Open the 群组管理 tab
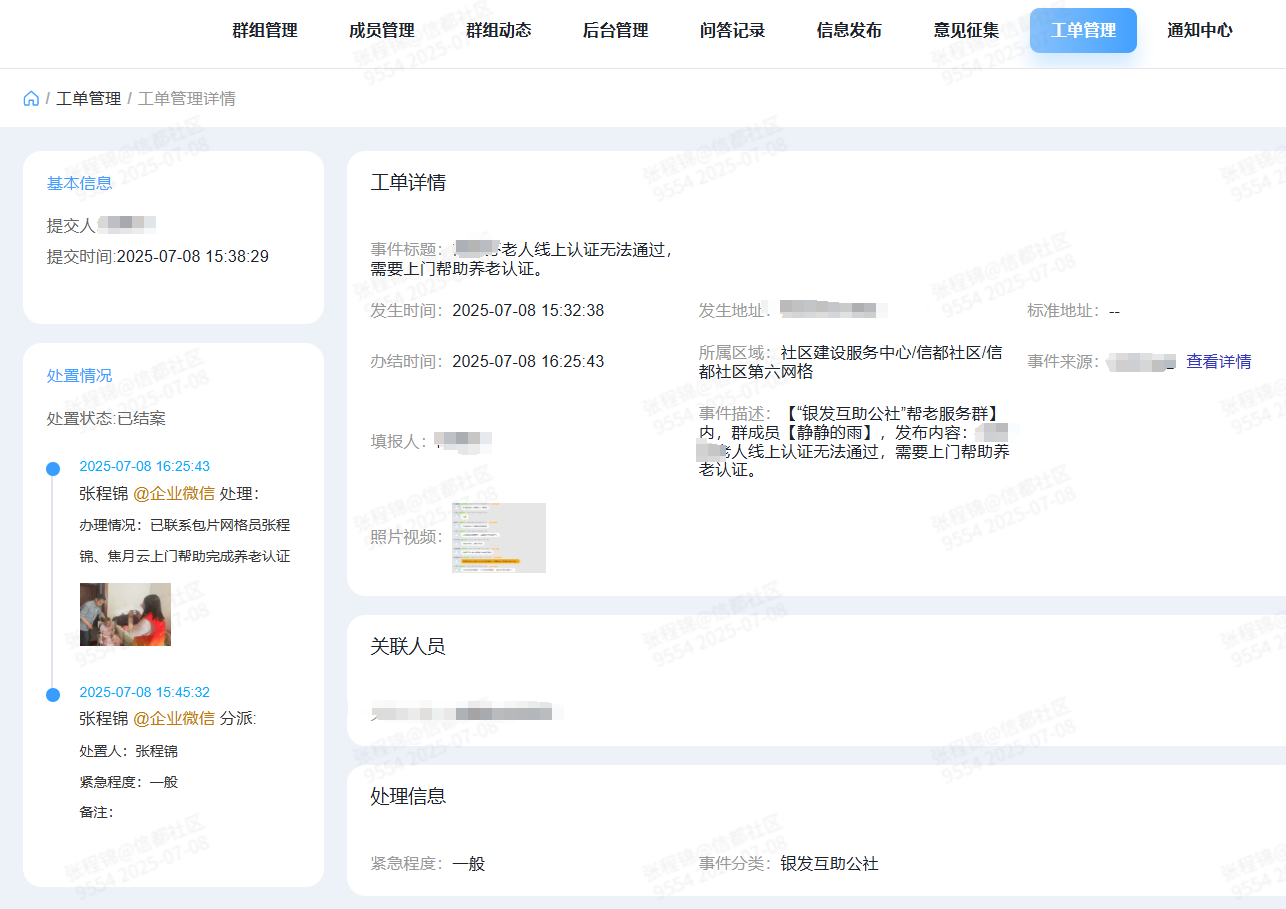Image resolution: width=1286 pixels, height=909 pixels. click(265, 30)
